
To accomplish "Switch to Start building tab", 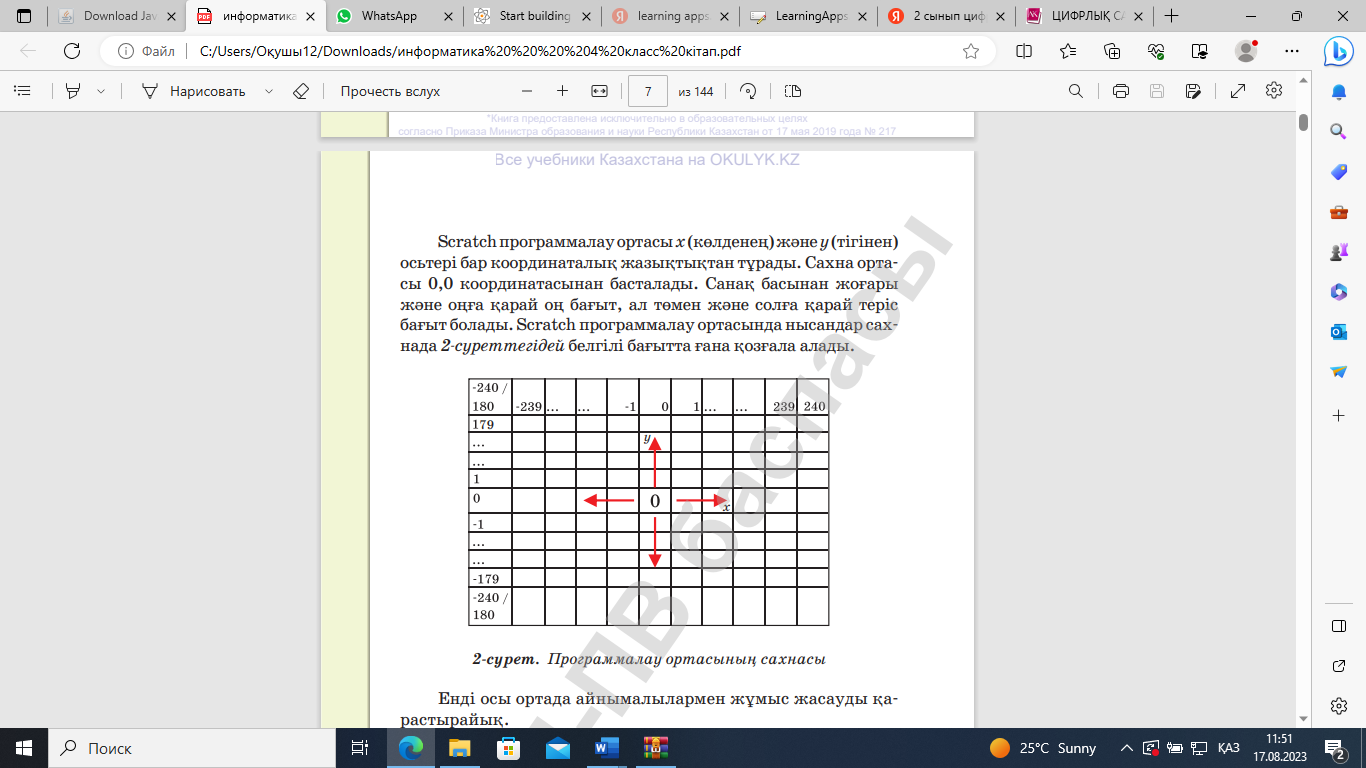I will 533,16.
